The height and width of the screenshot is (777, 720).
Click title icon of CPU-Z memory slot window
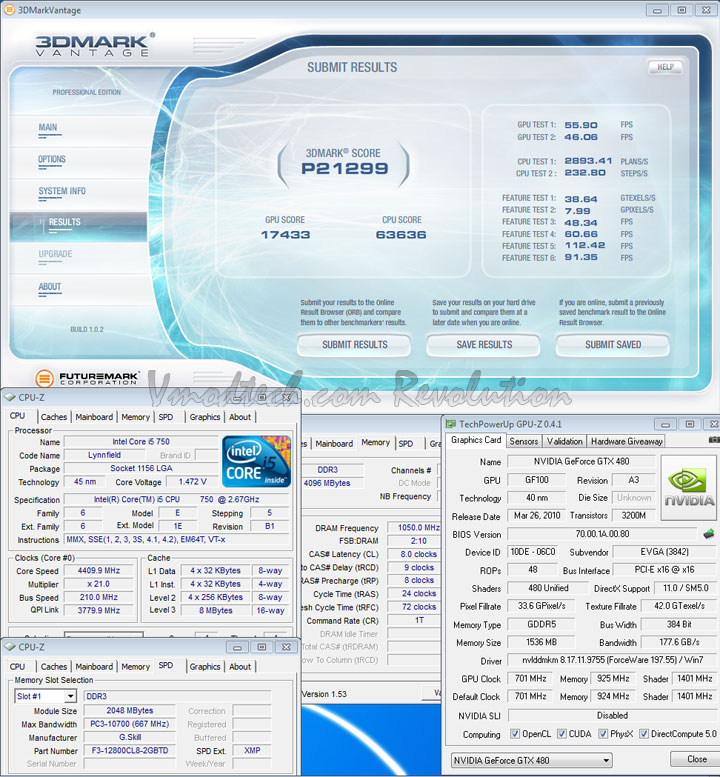point(9,647)
